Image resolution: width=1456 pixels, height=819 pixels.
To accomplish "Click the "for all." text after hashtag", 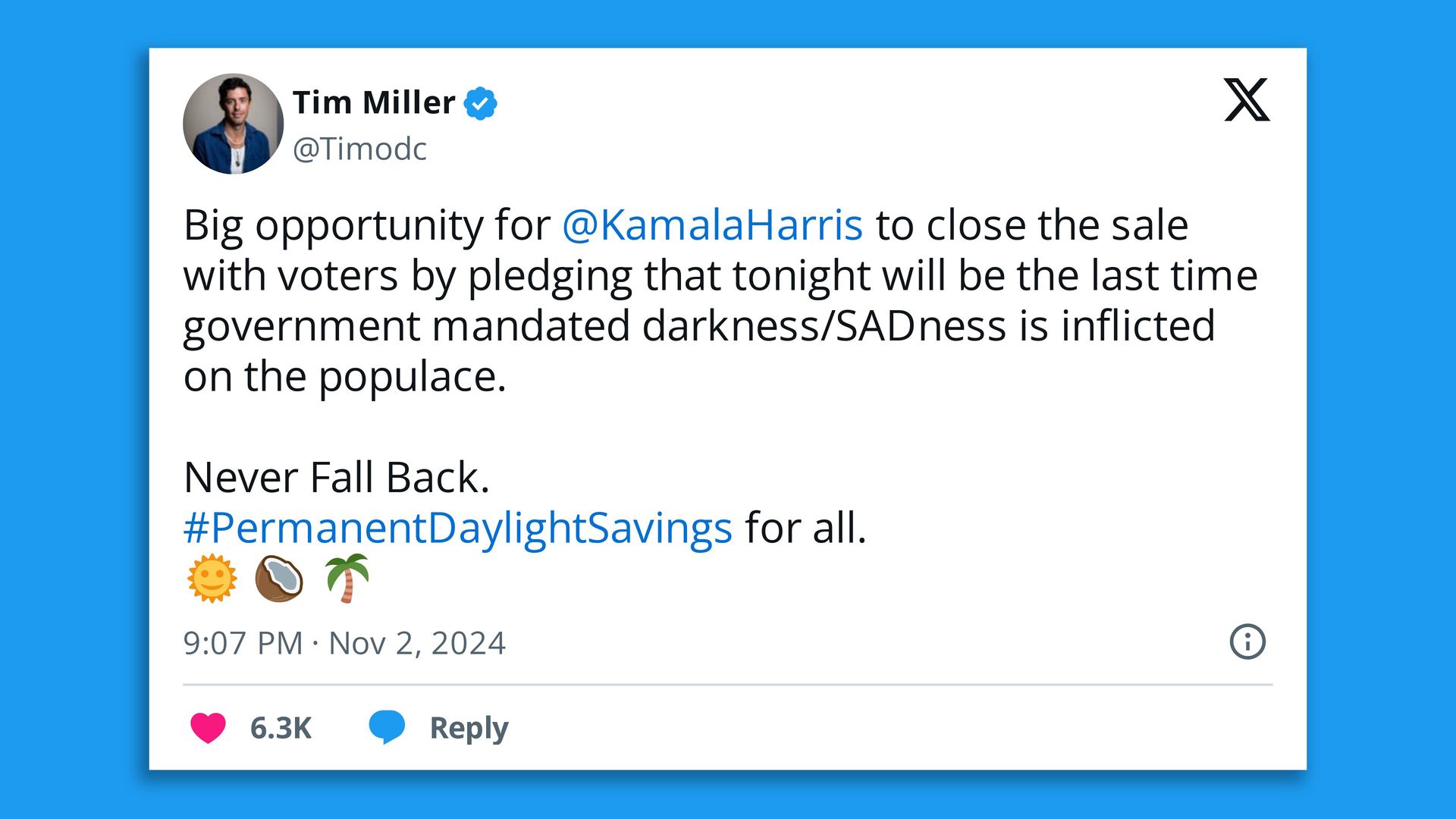I will (805, 528).
